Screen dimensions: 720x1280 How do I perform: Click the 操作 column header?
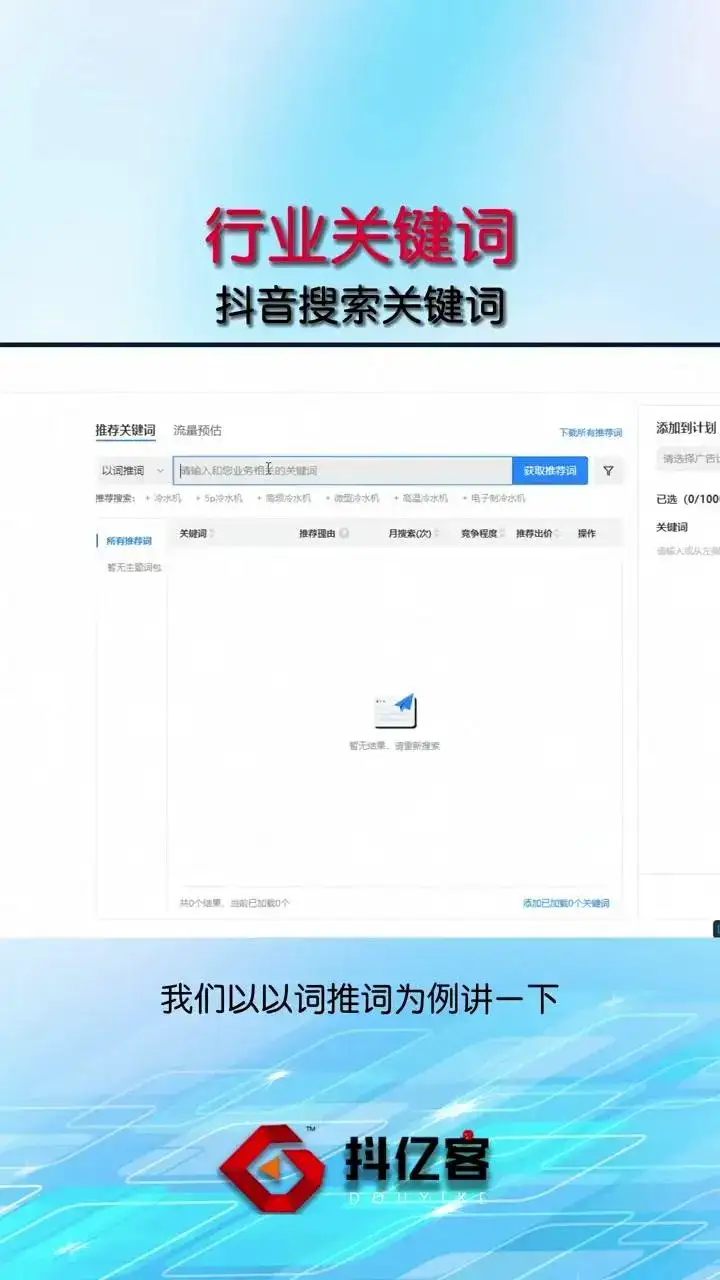[x=587, y=533]
